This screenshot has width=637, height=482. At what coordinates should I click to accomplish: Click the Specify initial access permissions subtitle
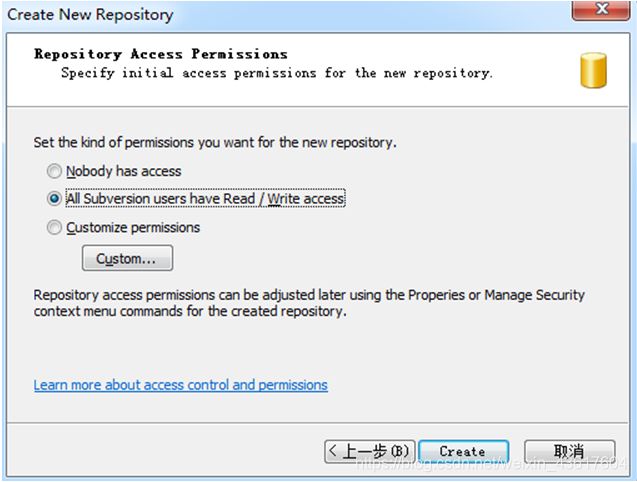277,73
